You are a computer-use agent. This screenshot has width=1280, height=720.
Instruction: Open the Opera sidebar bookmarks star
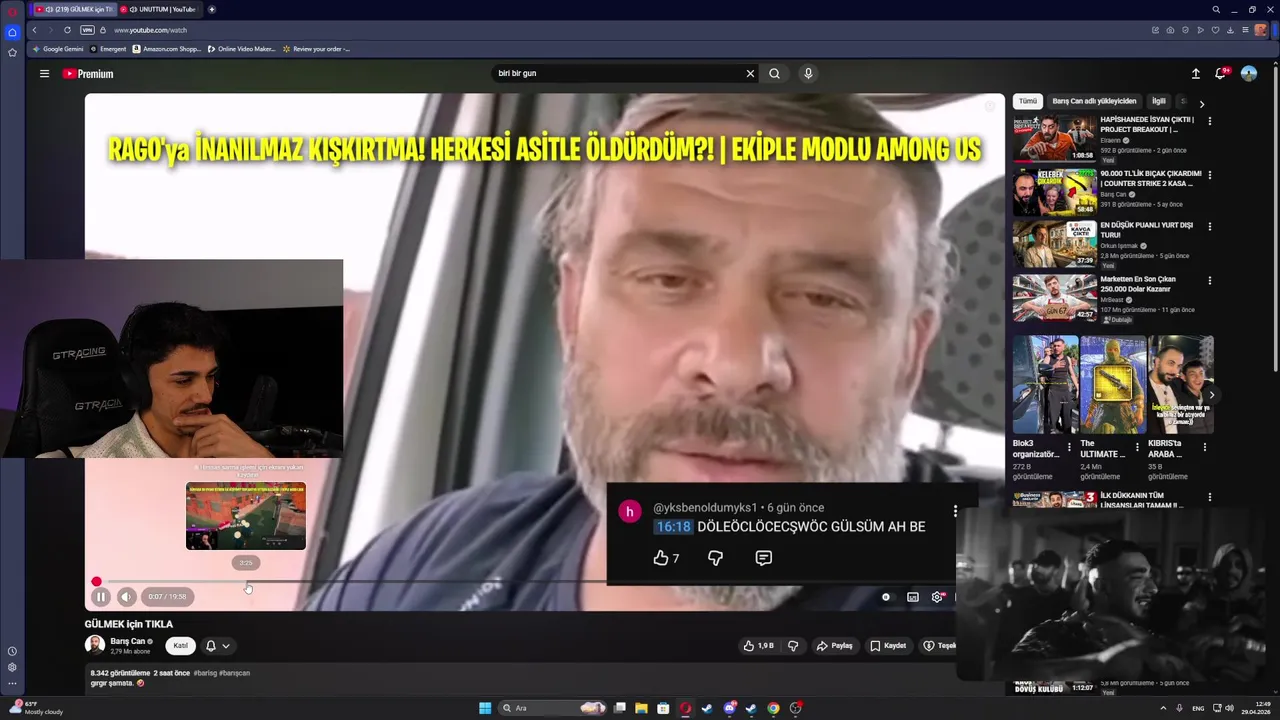click(x=12, y=52)
